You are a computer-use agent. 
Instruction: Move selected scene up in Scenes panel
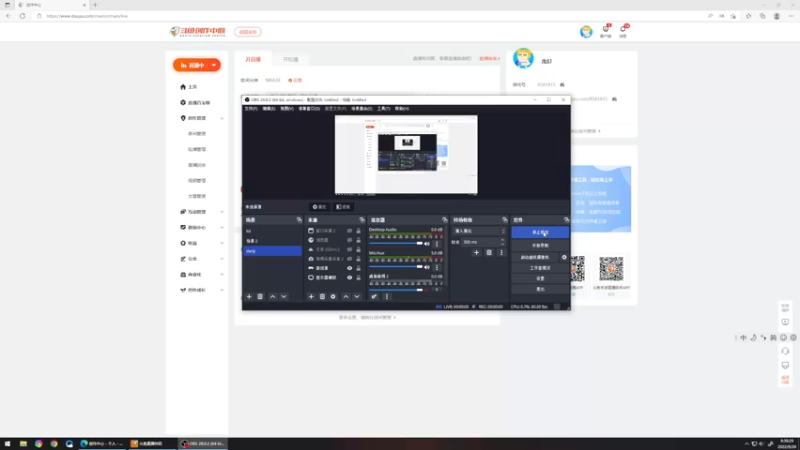(272, 296)
